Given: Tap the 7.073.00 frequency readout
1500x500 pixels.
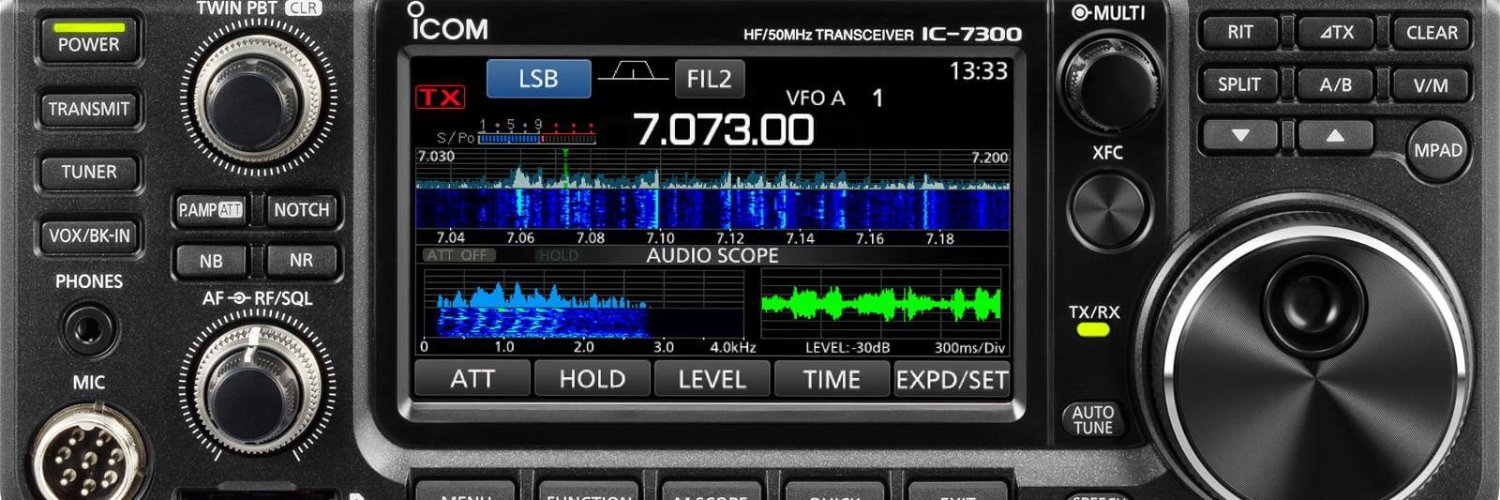Looking at the screenshot, I should pyautogui.click(x=724, y=130).
